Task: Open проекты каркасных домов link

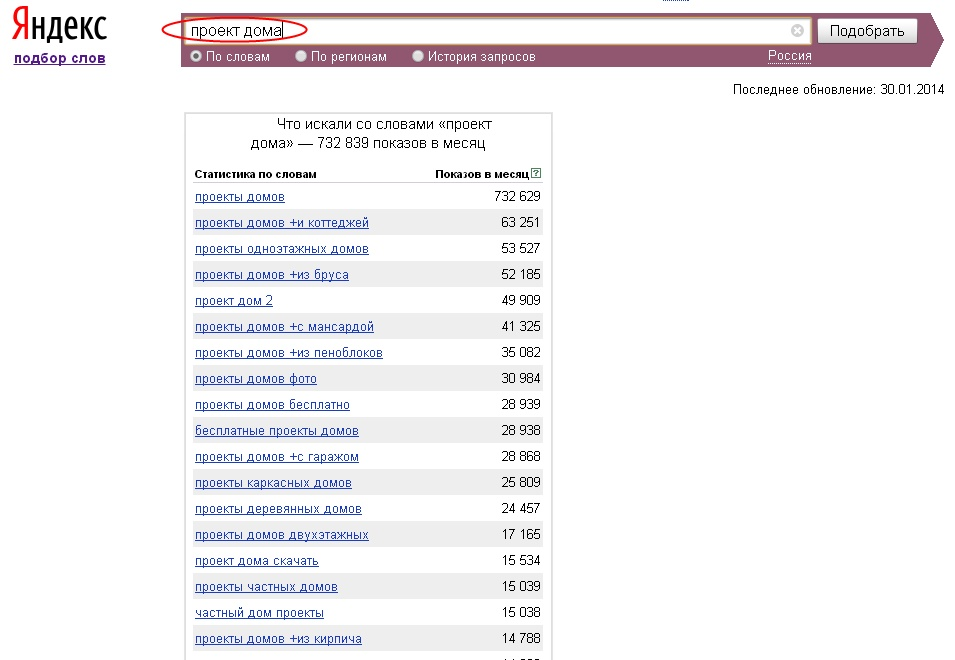Action: (273, 483)
